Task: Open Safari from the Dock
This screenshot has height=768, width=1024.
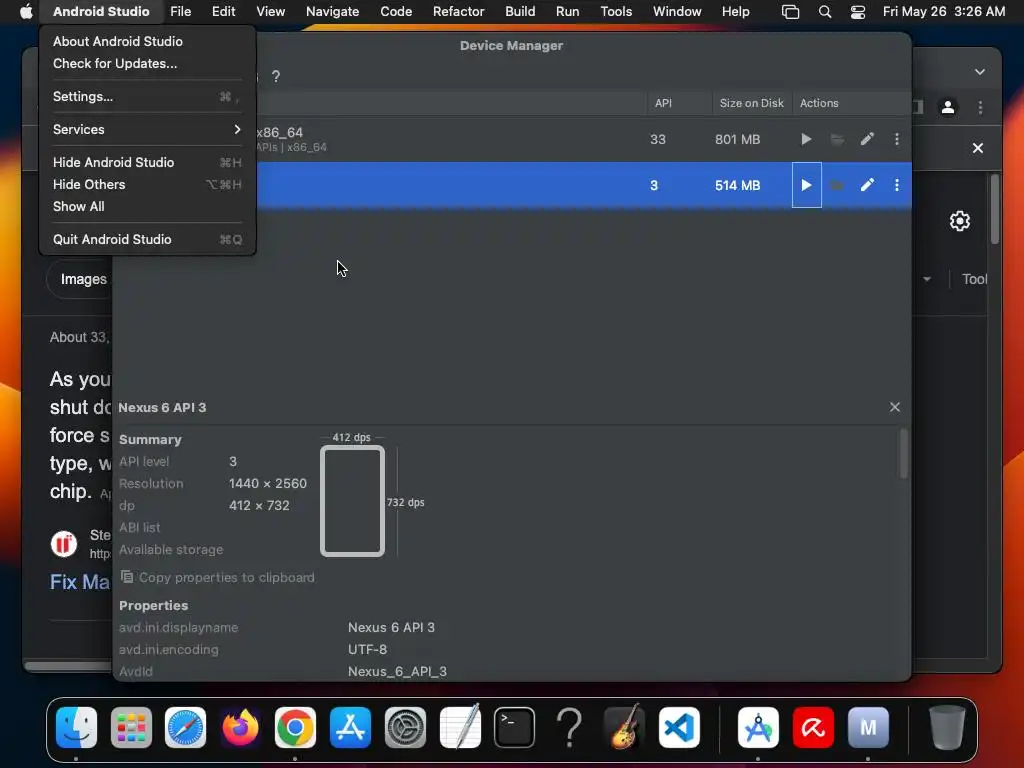Action: pyautogui.click(x=185, y=727)
